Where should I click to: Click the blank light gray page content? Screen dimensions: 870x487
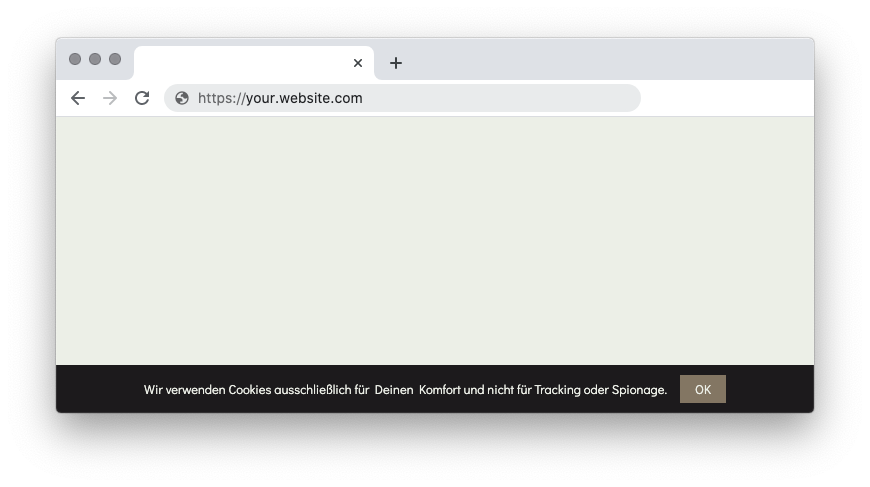434,240
